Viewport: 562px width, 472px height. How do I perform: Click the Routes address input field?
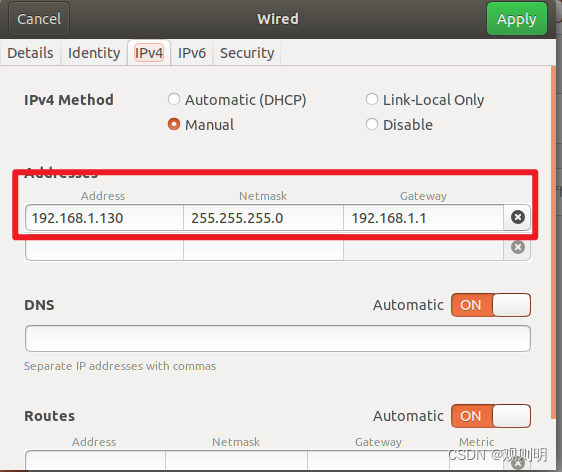click(x=95, y=460)
